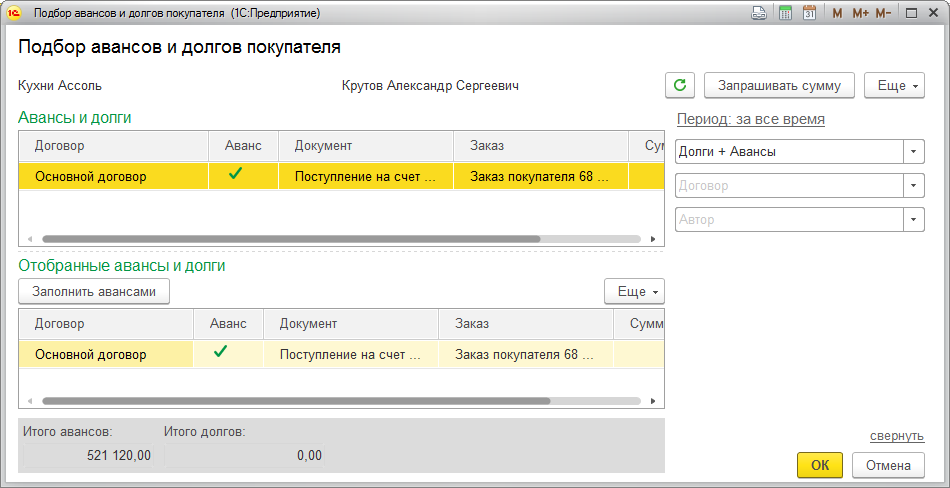Toggle Аванс checkmark in selected advances row

(x=221, y=352)
